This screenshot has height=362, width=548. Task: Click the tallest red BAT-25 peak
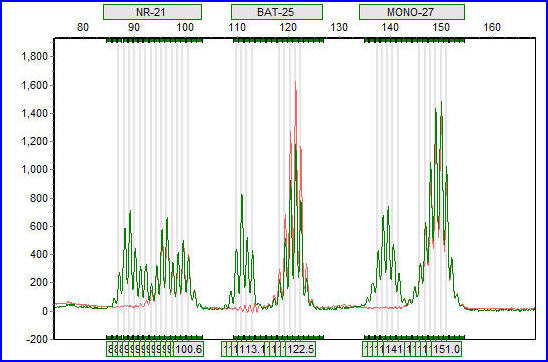coord(295,82)
